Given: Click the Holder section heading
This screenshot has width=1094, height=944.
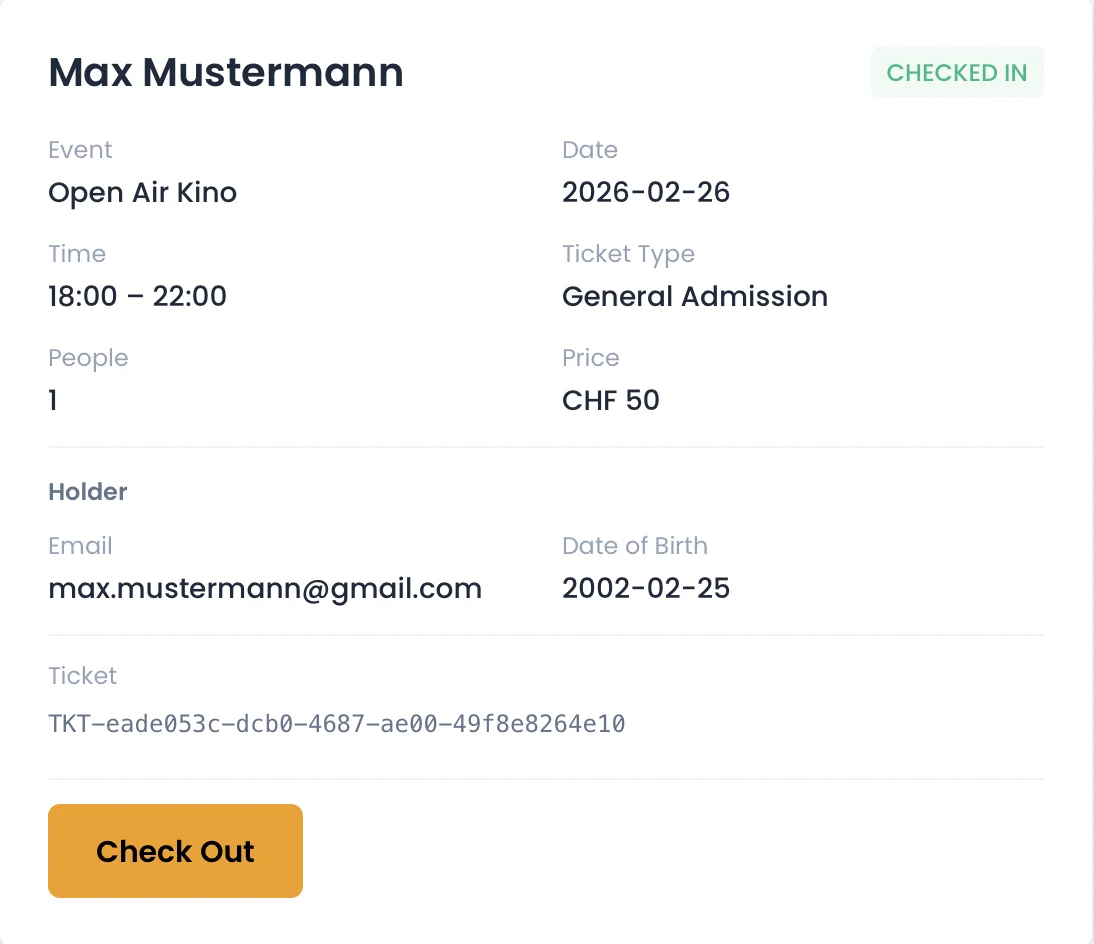Looking at the screenshot, I should point(88,492).
